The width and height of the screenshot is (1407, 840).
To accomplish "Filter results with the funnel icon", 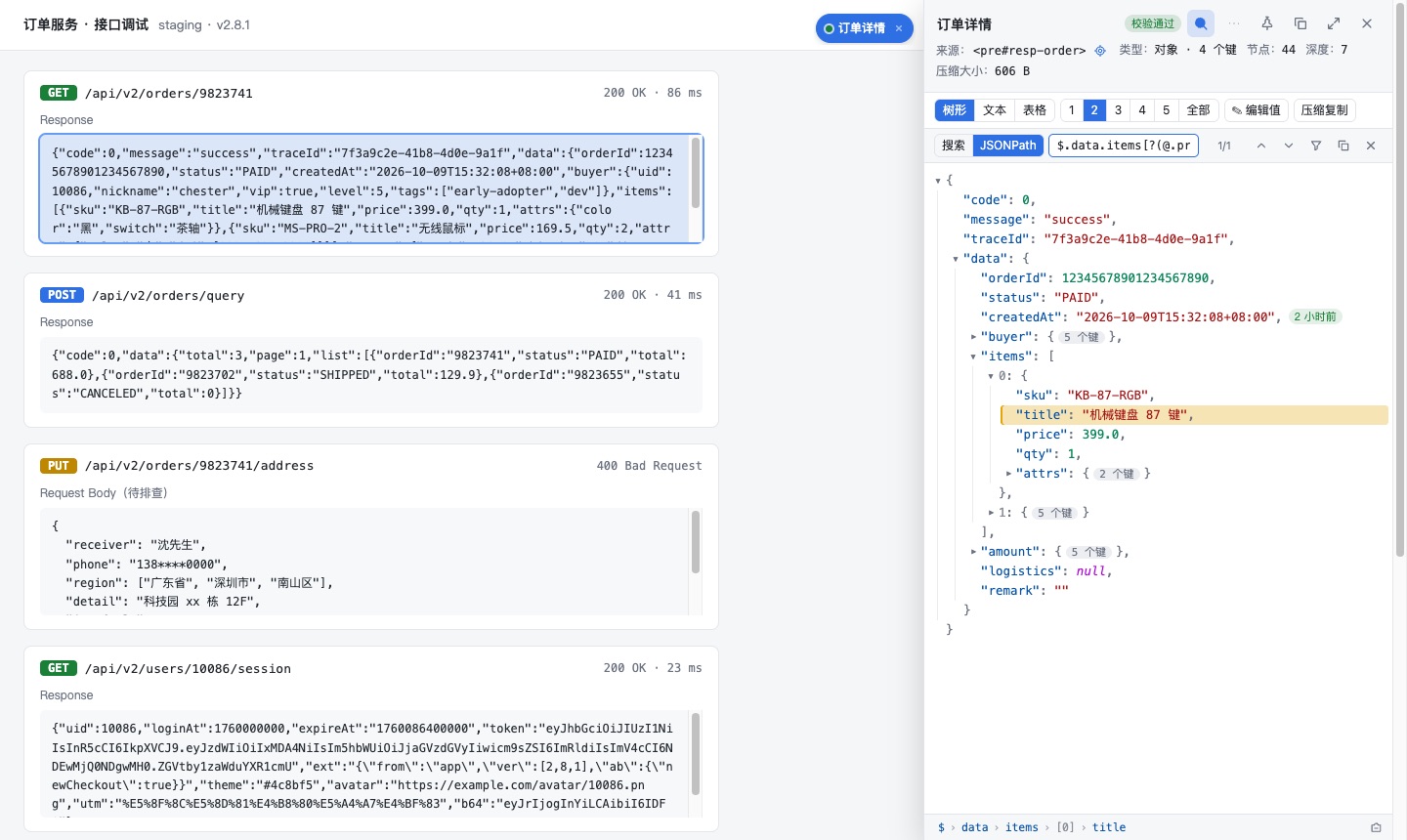I will coord(1316,146).
